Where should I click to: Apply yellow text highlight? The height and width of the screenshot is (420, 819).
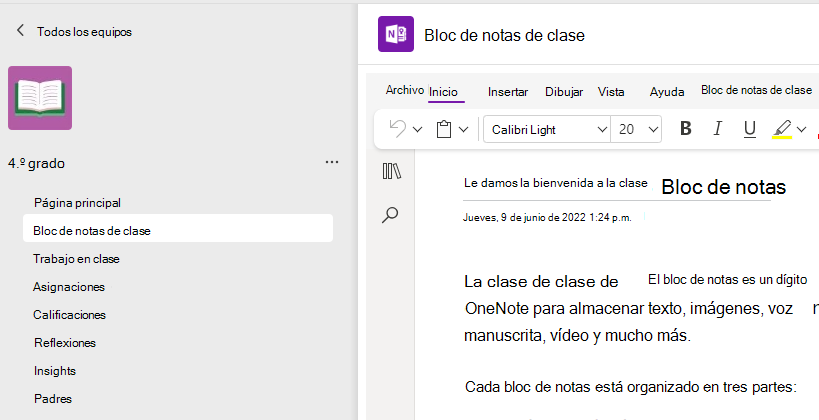782,129
